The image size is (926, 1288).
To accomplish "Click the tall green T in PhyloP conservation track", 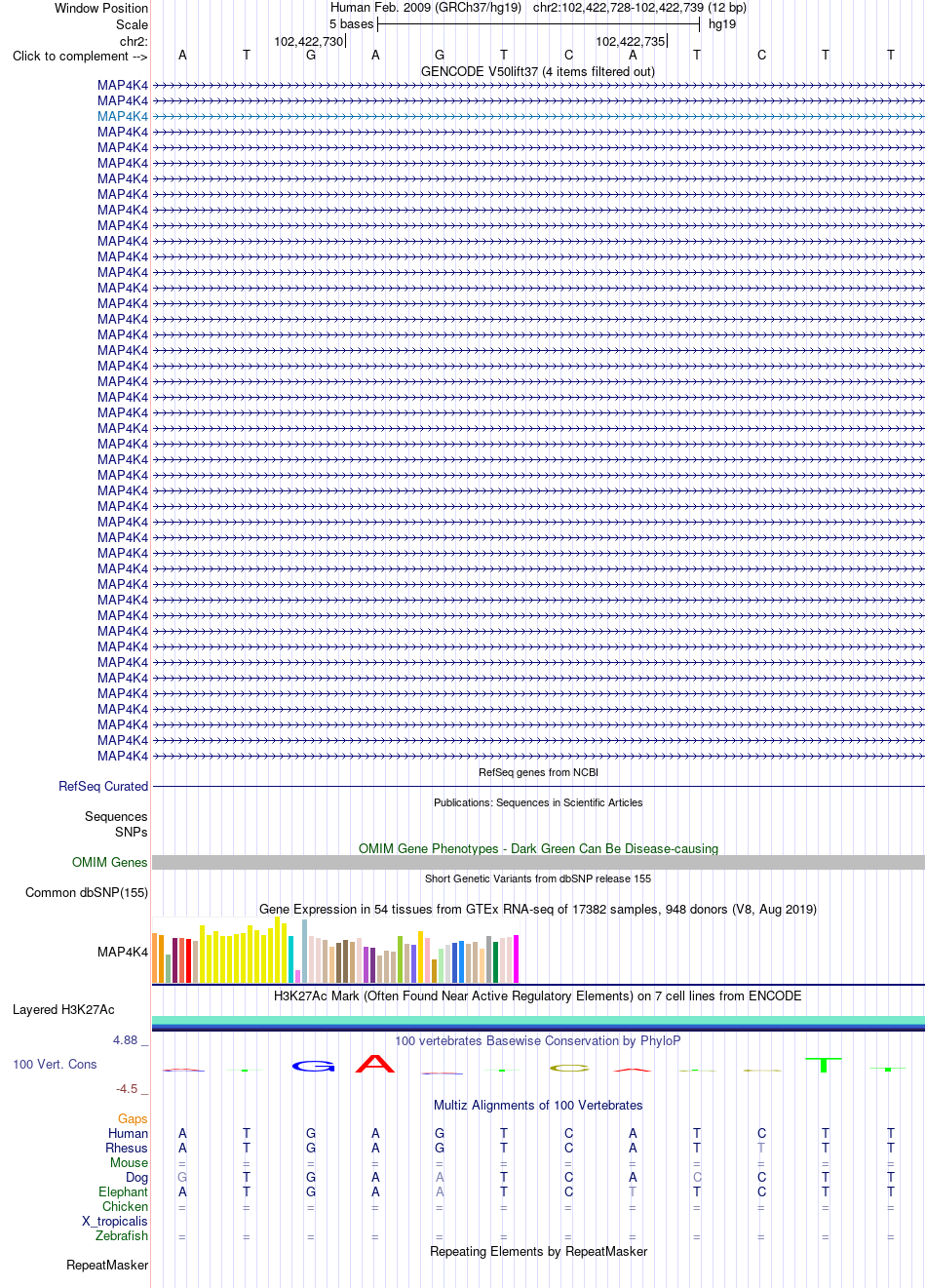I will pos(824,1065).
